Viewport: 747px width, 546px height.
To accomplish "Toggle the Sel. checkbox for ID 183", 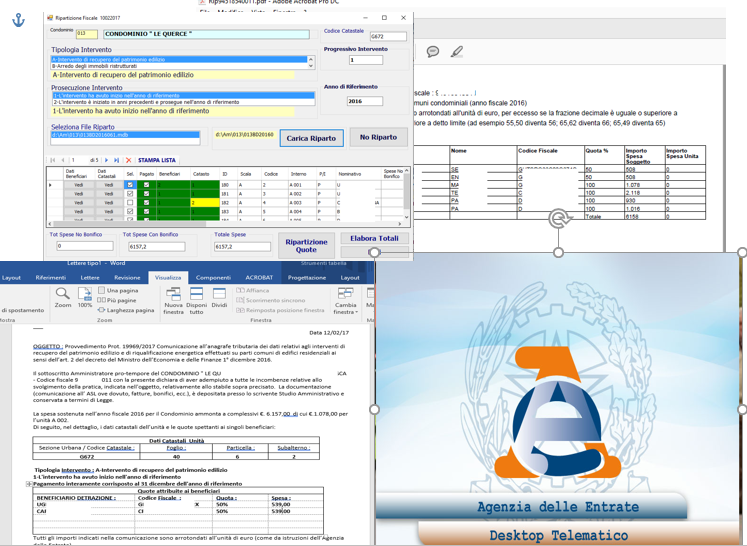I will pyautogui.click(x=130, y=211).
